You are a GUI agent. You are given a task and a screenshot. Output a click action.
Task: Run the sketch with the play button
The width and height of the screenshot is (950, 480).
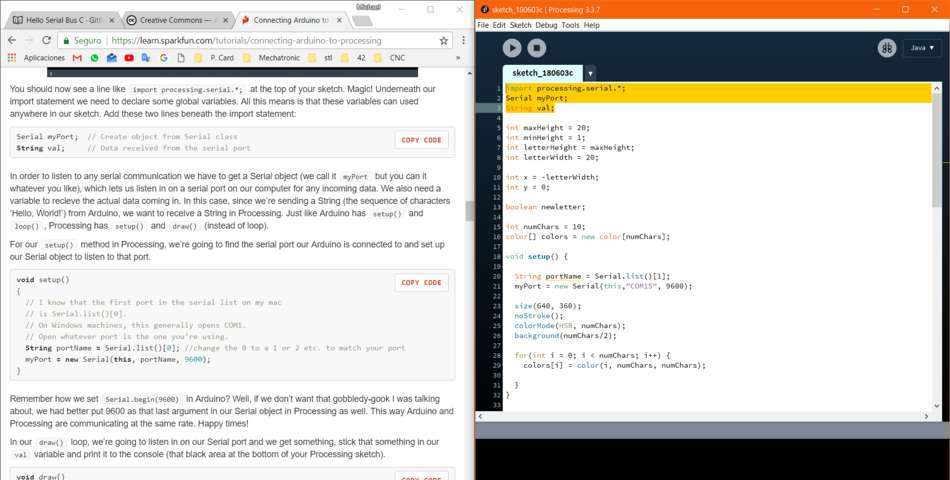(512, 48)
